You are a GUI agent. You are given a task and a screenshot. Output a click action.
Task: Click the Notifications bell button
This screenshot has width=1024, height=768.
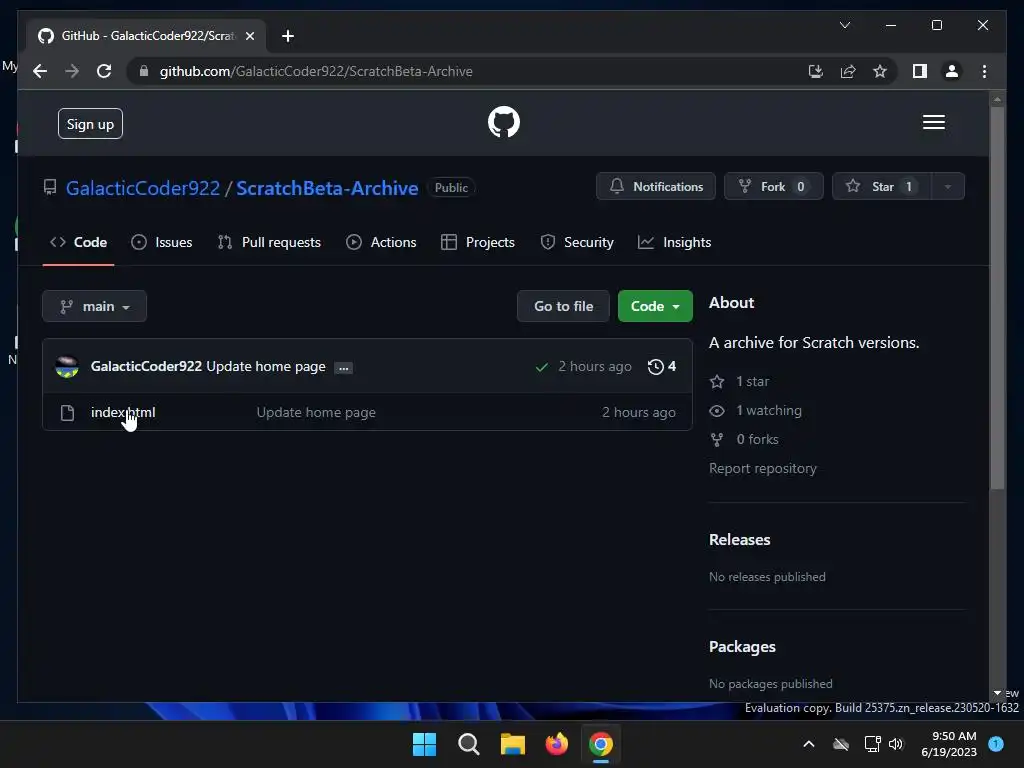pyautogui.click(x=656, y=187)
